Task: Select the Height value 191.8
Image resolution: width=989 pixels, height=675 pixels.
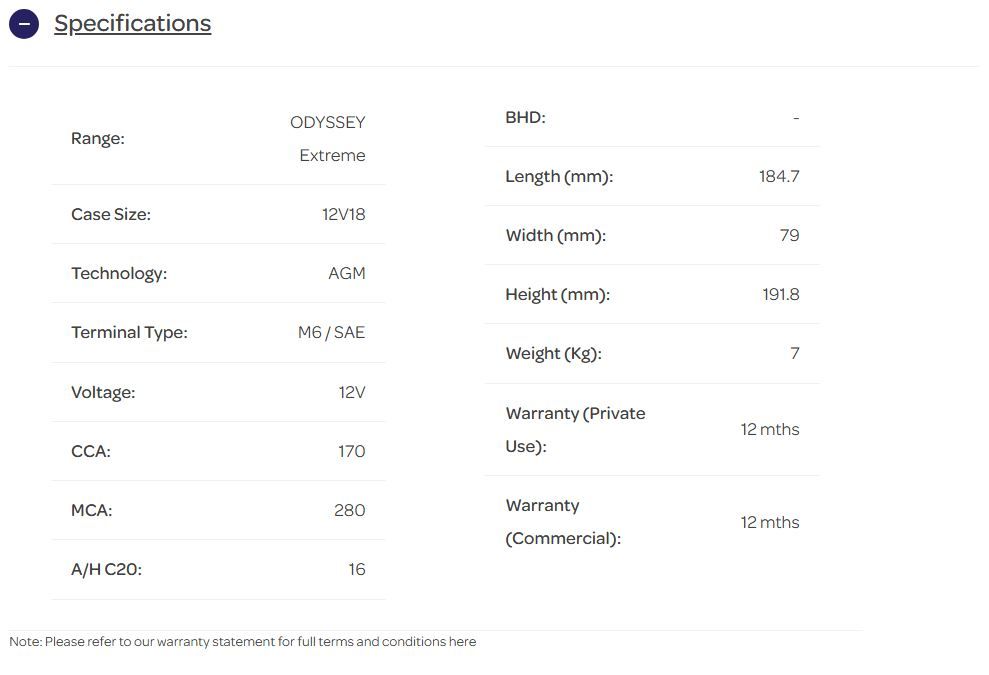Action: (x=780, y=294)
